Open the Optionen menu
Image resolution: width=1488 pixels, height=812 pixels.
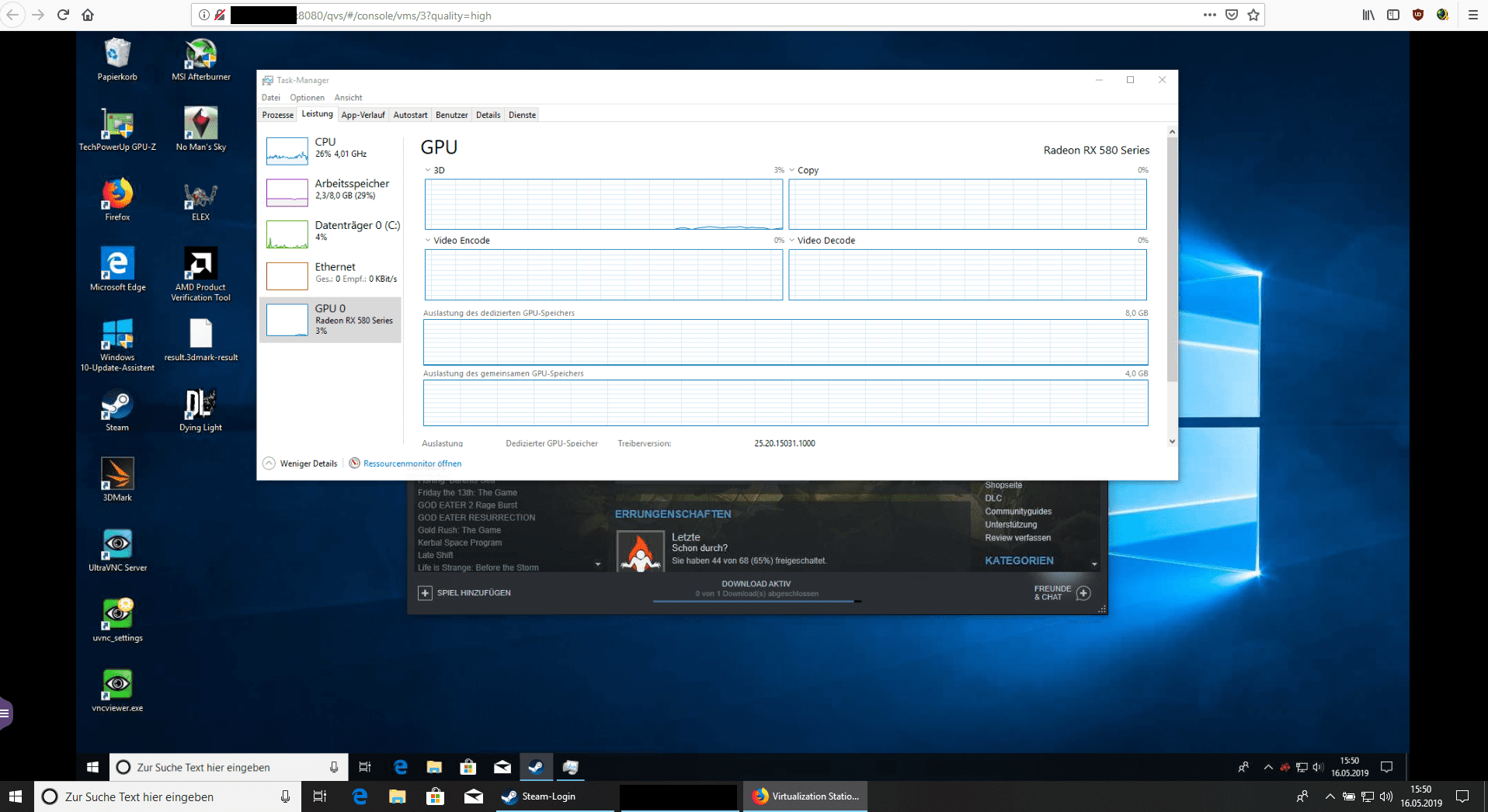(x=308, y=98)
